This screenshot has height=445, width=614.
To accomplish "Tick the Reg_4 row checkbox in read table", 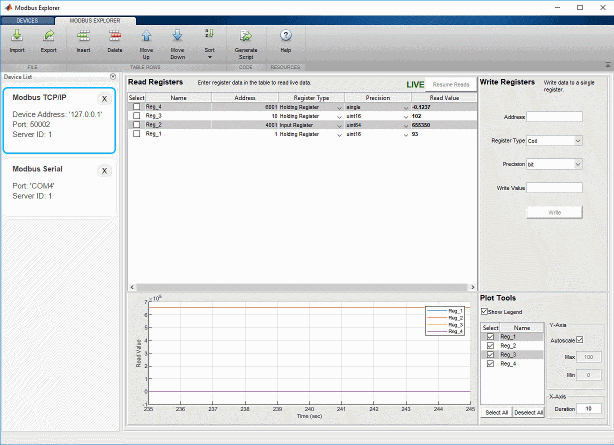I will [136, 107].
